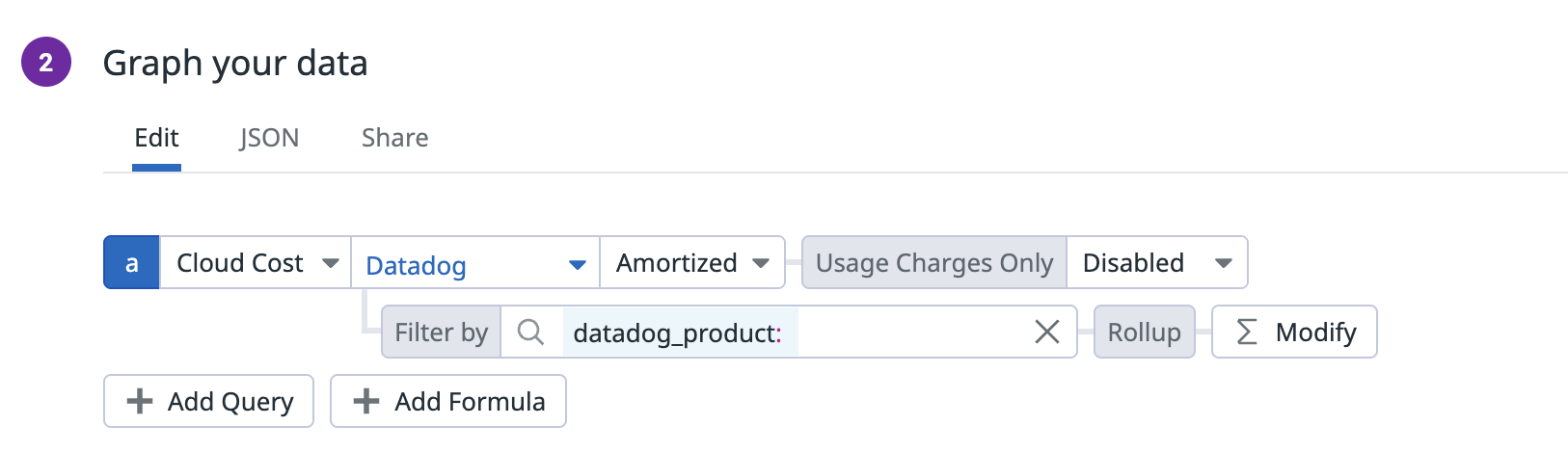Click the Modify text label
Viewport: 1568px width, 453px height.
(1315, 332)
